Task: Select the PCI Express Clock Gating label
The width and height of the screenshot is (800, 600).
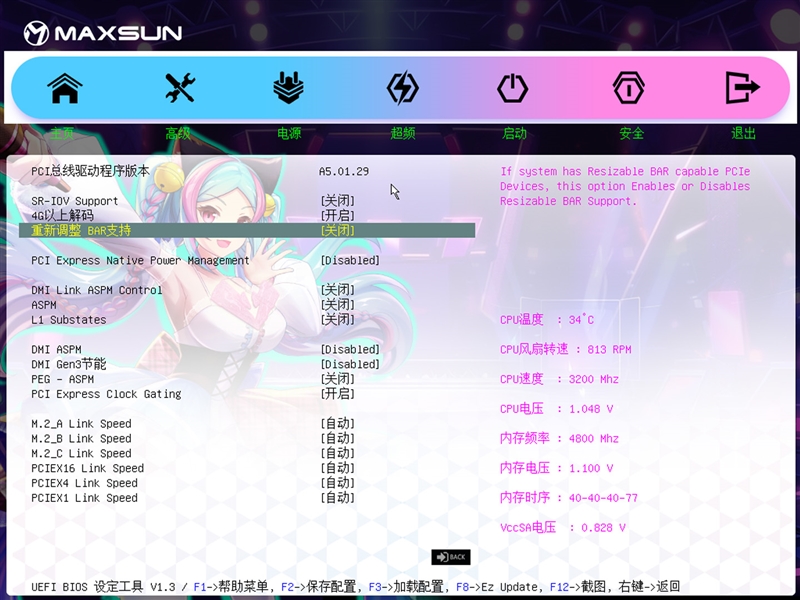Action: pyautogui.click(x=106, y=394)
